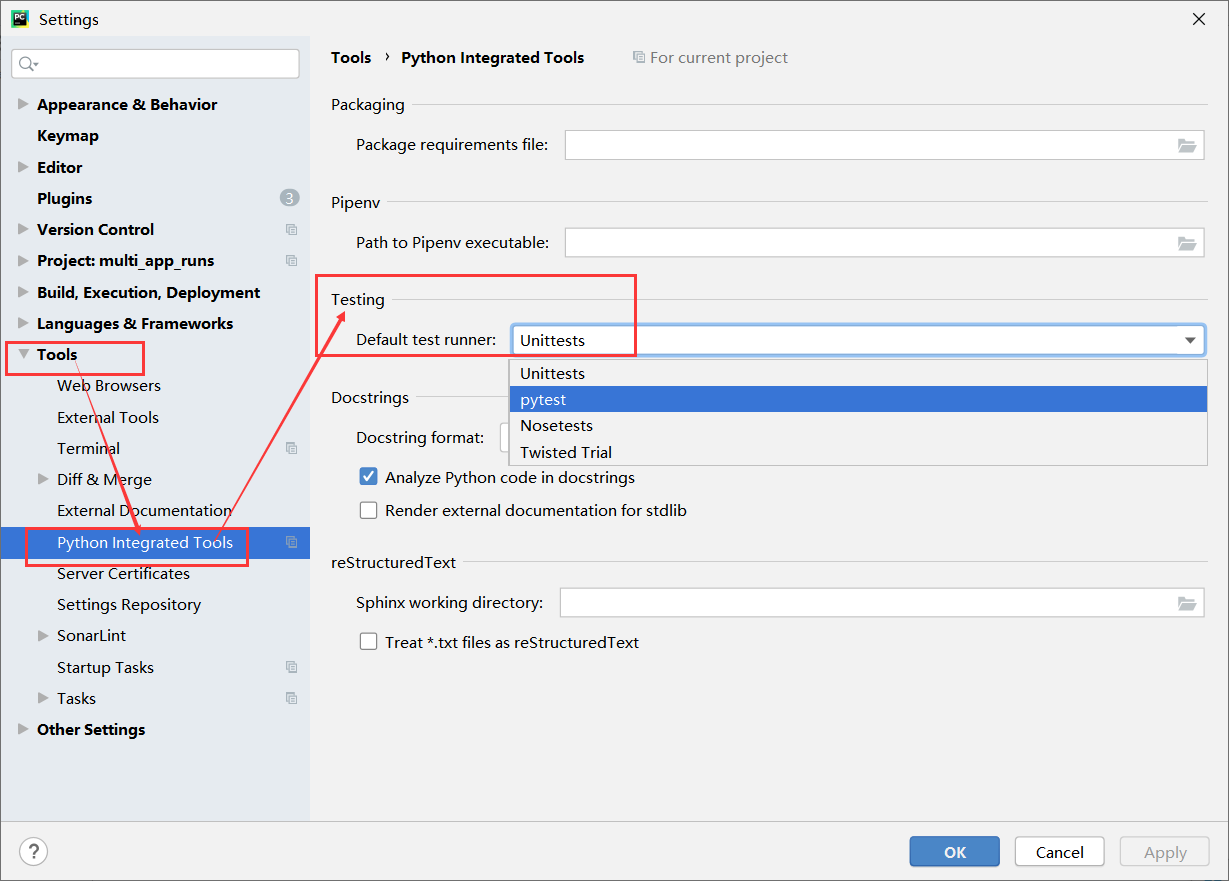Click the Tasks tree item

(76, 698)
